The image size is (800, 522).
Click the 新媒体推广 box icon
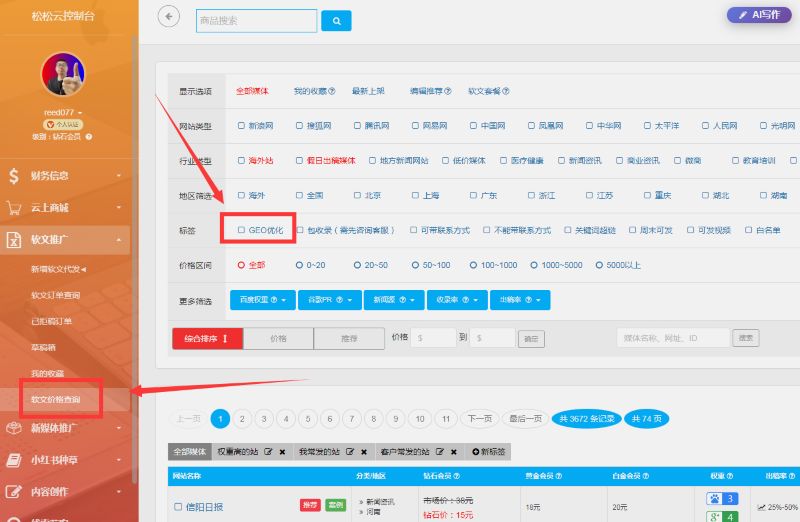point(14,428)
